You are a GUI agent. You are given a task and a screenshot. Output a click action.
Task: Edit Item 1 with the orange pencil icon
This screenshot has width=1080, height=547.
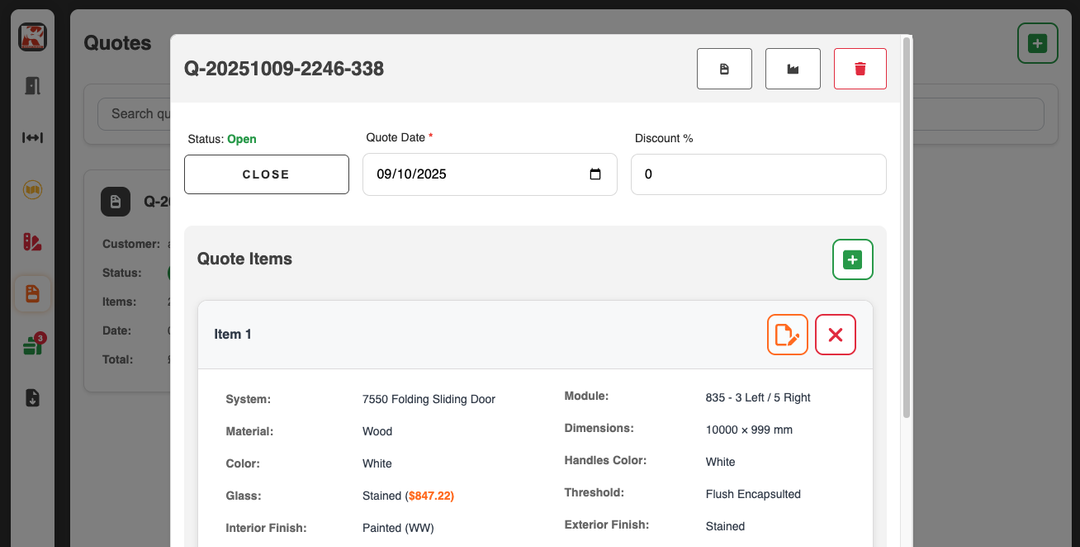tap(787, 335)
